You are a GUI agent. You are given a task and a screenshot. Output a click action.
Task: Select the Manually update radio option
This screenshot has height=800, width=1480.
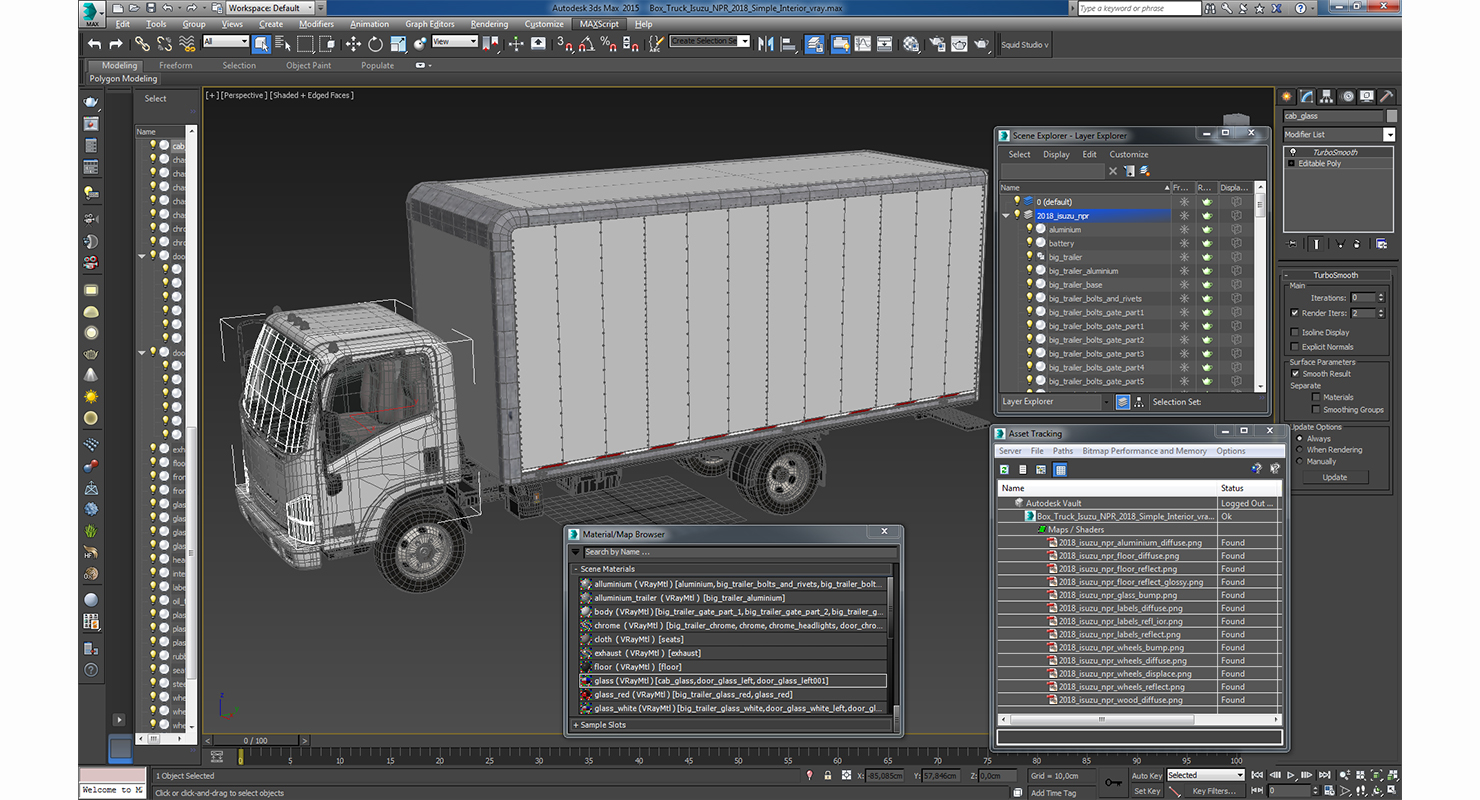1299,461
